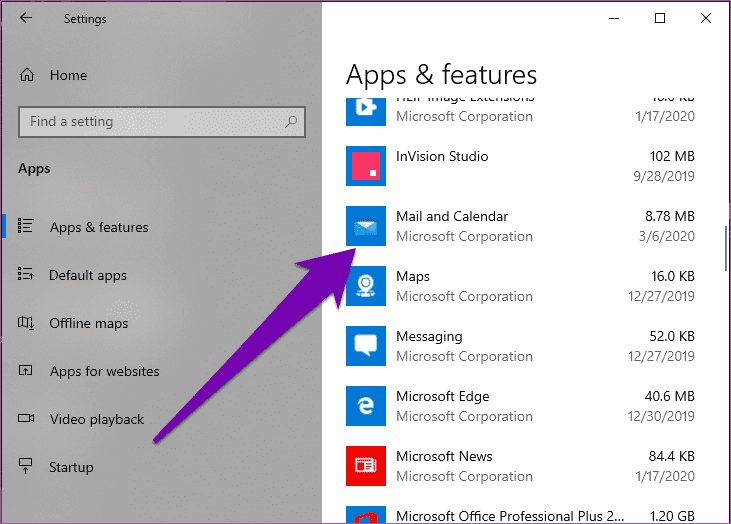
Task: Click the 40.6 MB size value
Action: 669,396
